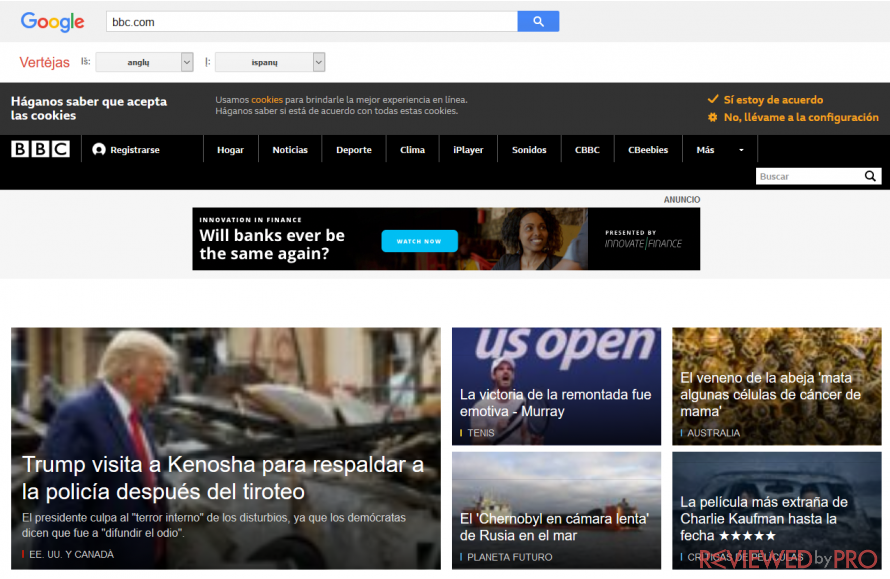This screenshot has width=890, height=579.
Task: Open the Hogar menu item
Action: [x=230, y=150]
